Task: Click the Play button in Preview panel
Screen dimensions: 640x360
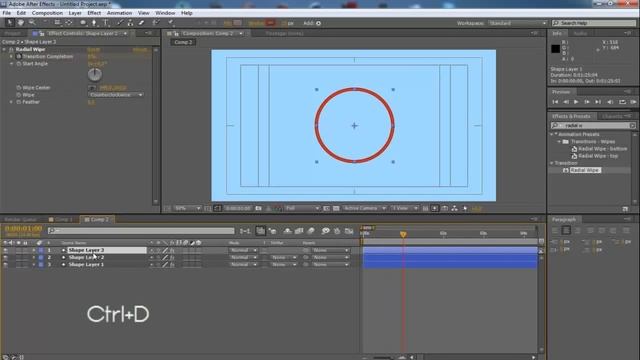Action: pyautogui.click(x=576, y=102)
